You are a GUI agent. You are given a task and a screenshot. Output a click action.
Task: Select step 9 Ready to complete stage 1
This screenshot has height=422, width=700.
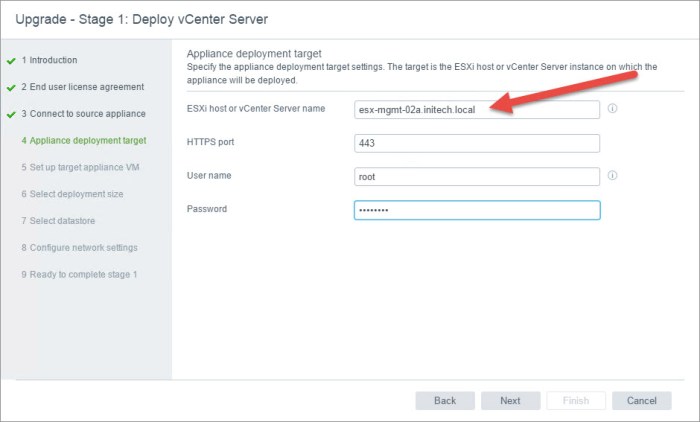click(79, 274)
